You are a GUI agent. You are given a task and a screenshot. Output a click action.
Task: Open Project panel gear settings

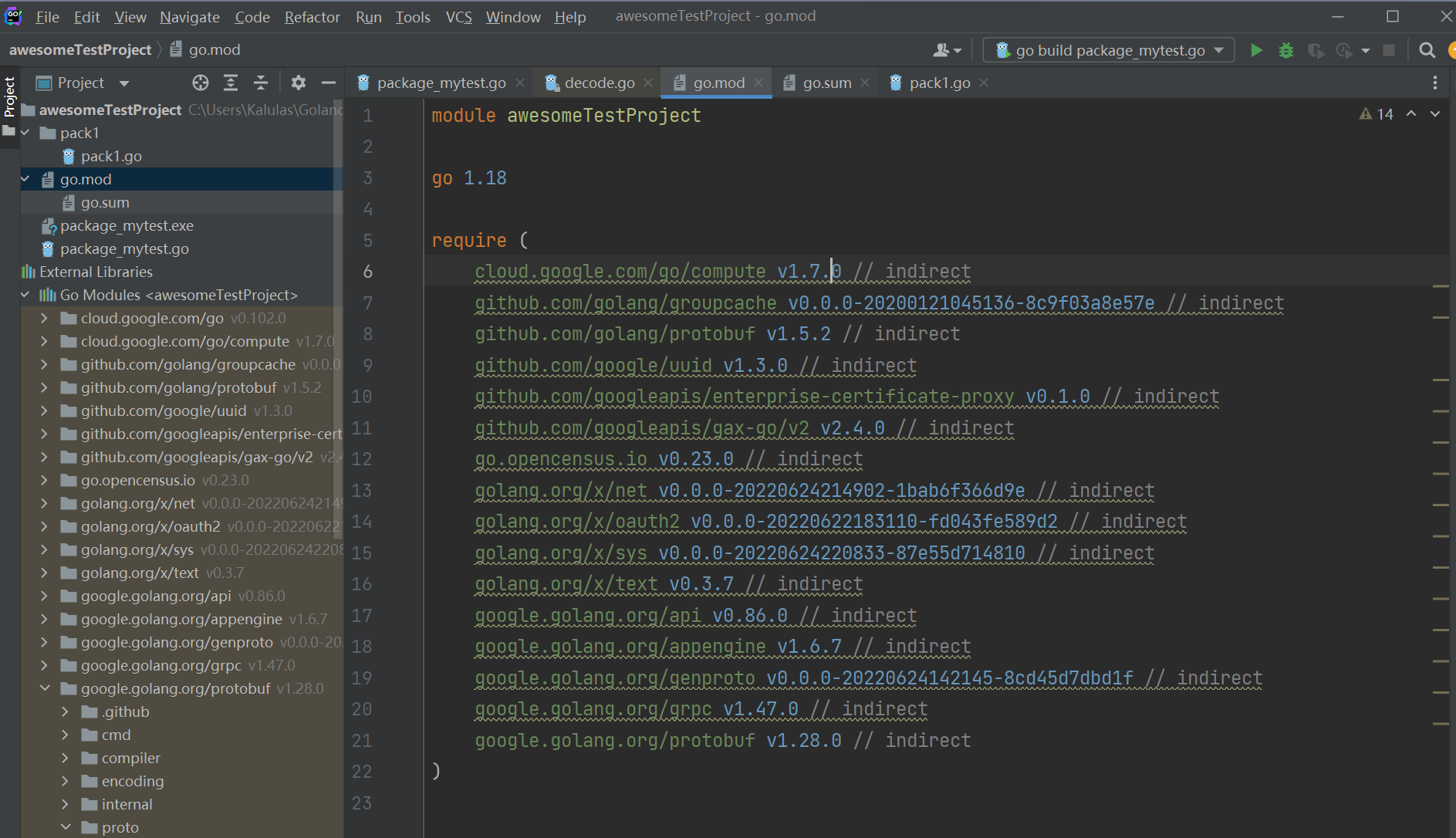299,83
